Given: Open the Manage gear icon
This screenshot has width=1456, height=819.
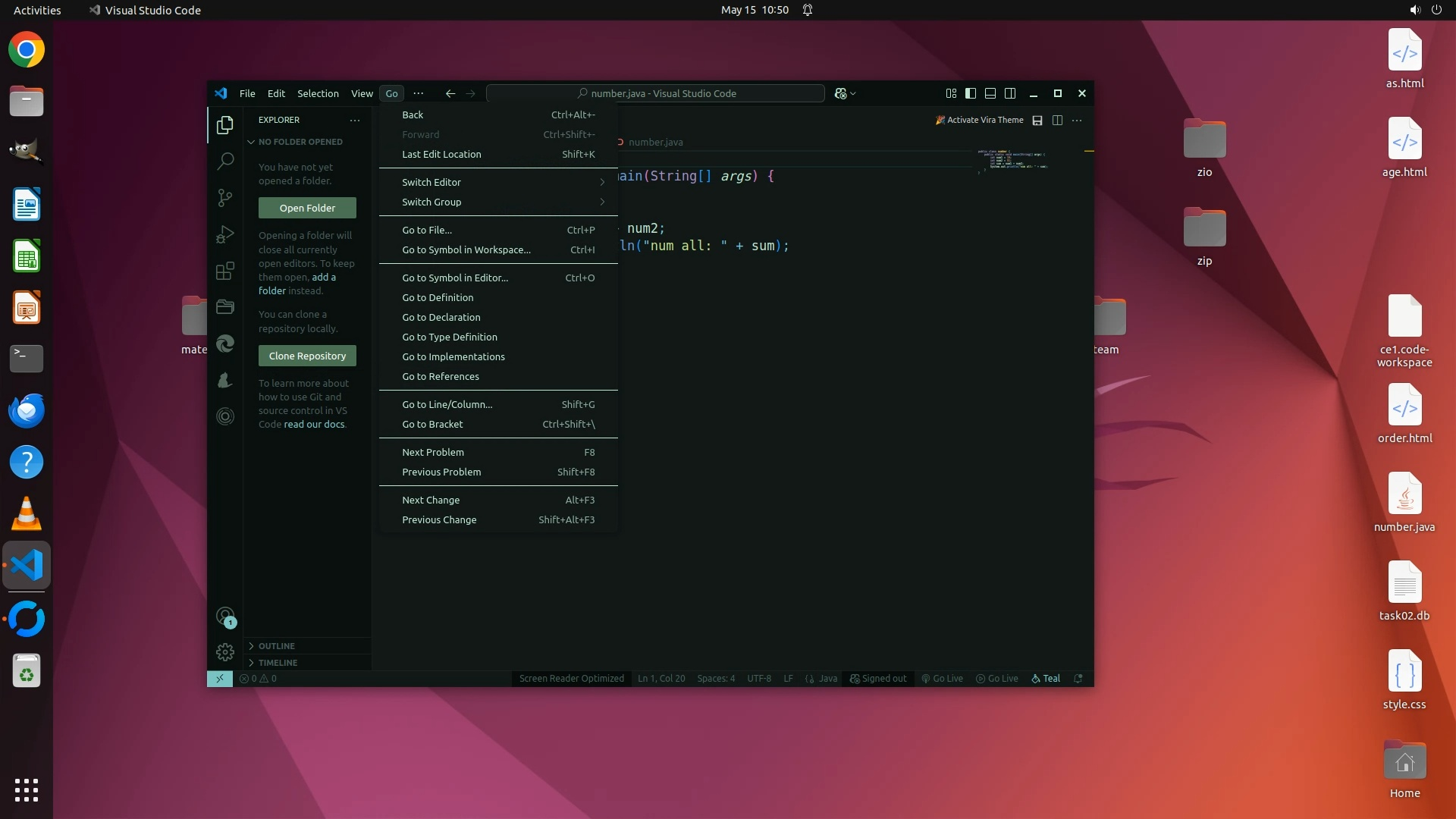Looking at the screenshot, I should pos(225,652).
